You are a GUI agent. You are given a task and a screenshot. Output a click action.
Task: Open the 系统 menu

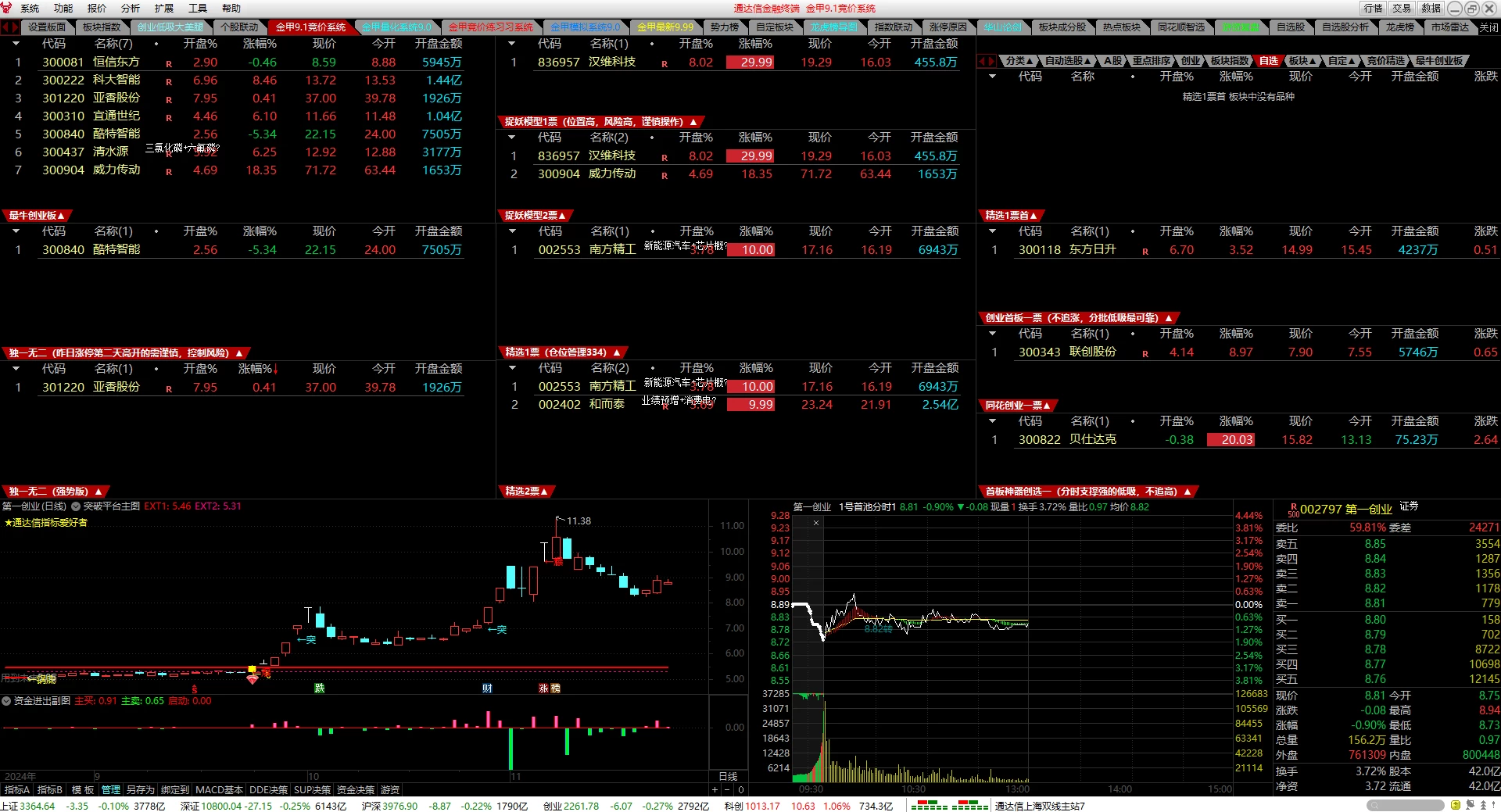(30, 9)
